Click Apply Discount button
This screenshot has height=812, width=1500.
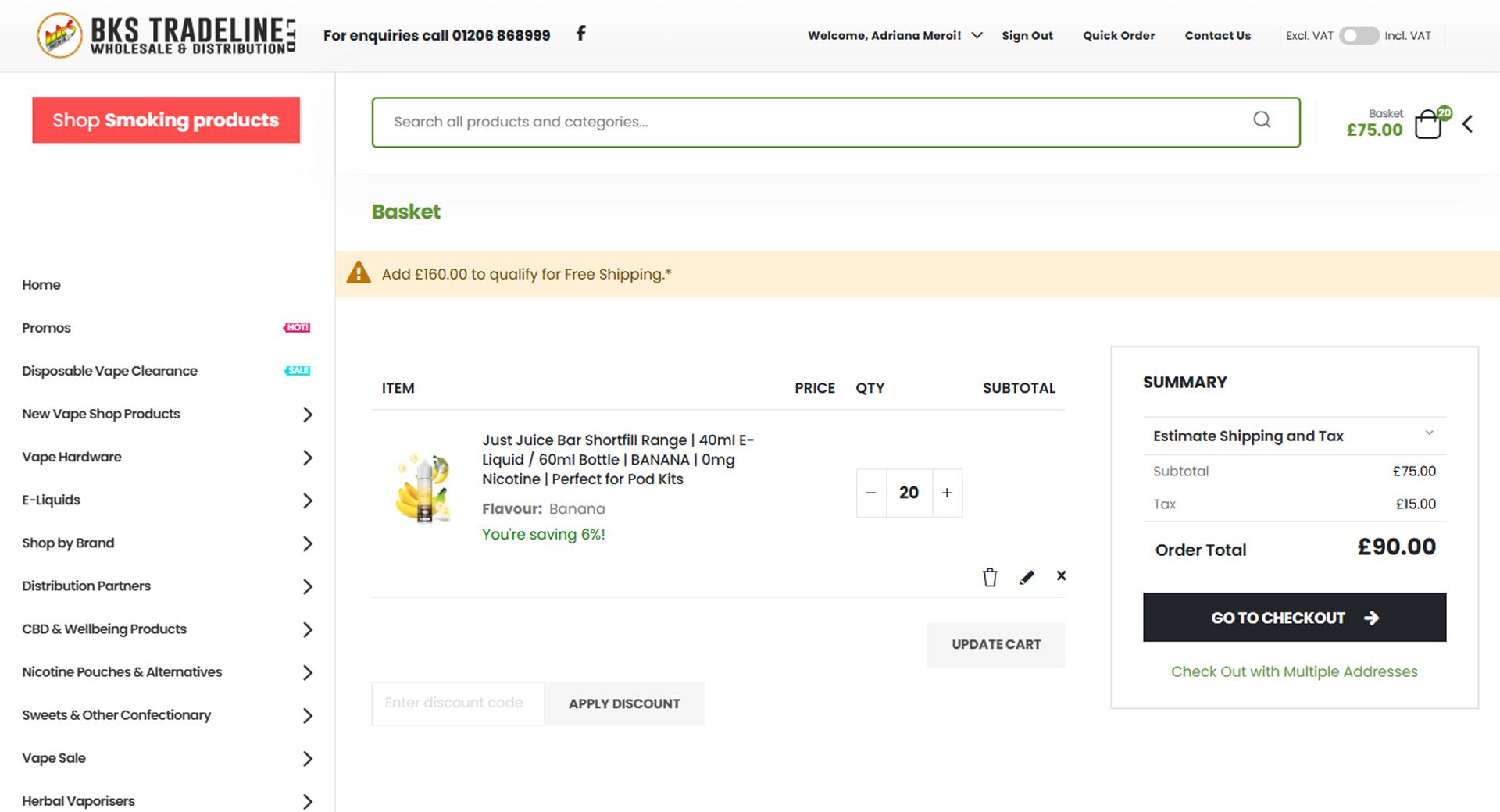(624, 703)
